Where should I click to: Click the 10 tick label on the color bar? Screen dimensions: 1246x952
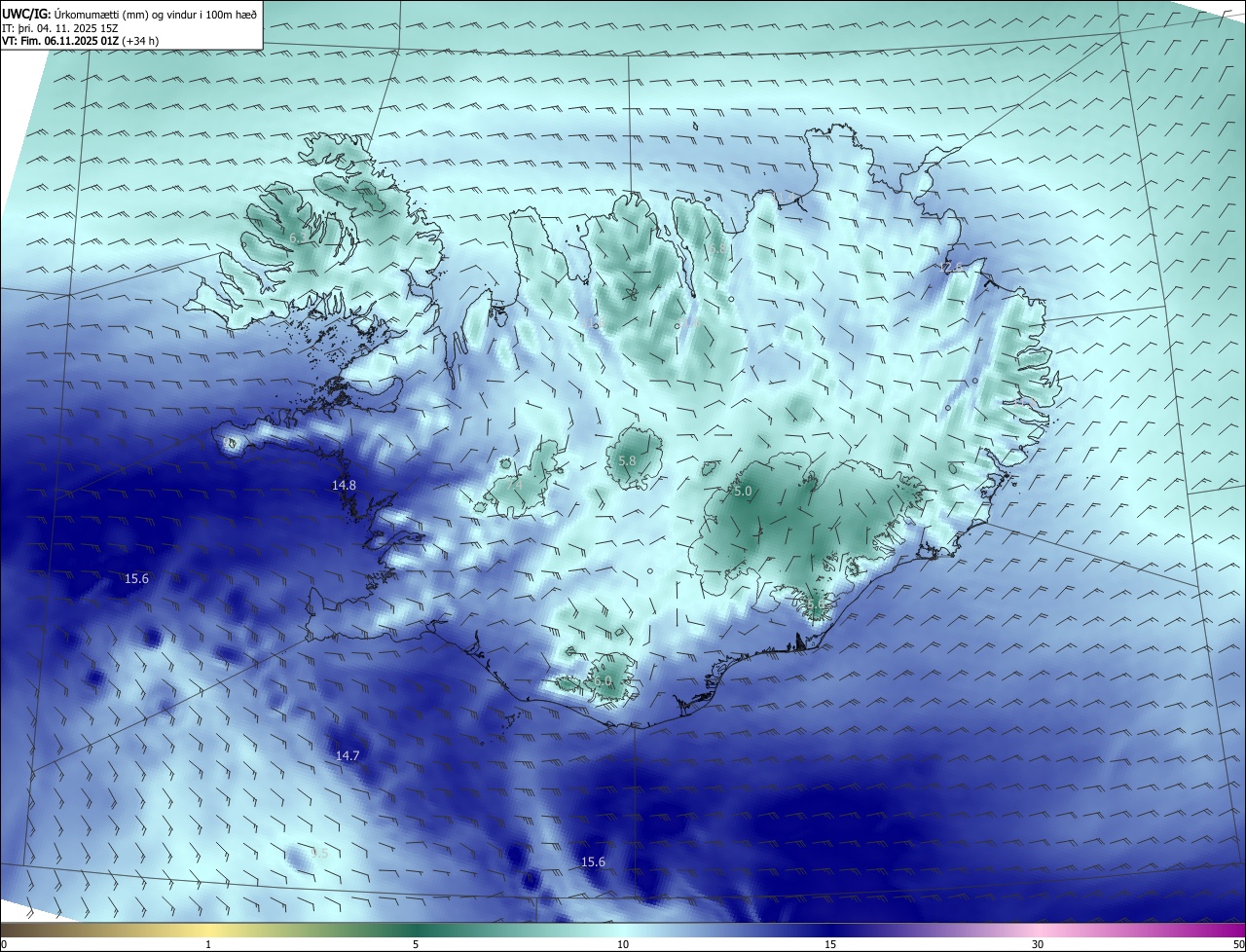623,944
